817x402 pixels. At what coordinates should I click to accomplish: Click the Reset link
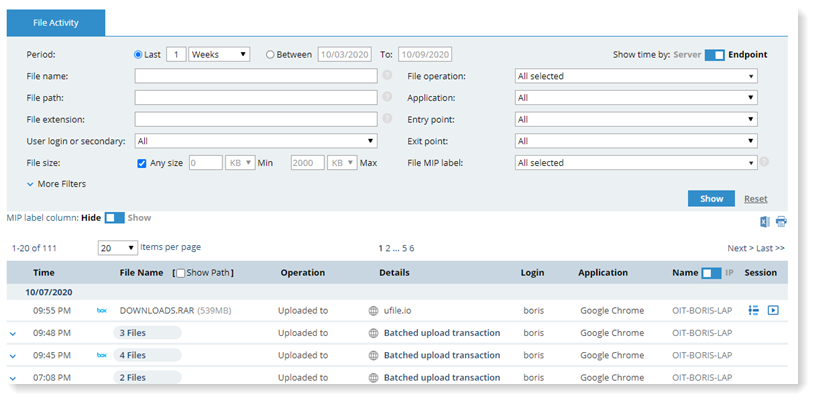(756, 199)
